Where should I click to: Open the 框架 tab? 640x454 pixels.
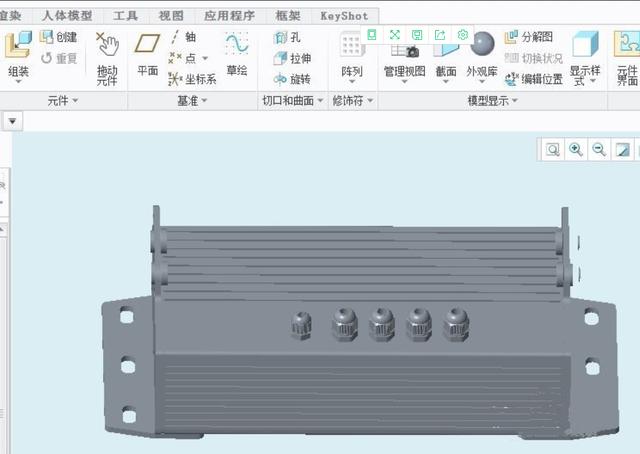tap(288, 16)
